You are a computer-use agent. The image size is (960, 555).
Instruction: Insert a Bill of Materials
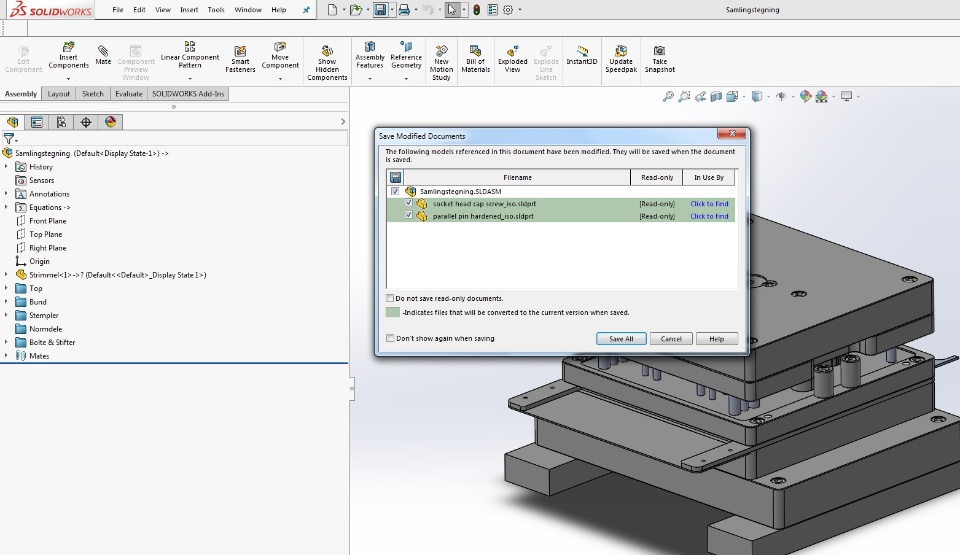click(475, 59)
